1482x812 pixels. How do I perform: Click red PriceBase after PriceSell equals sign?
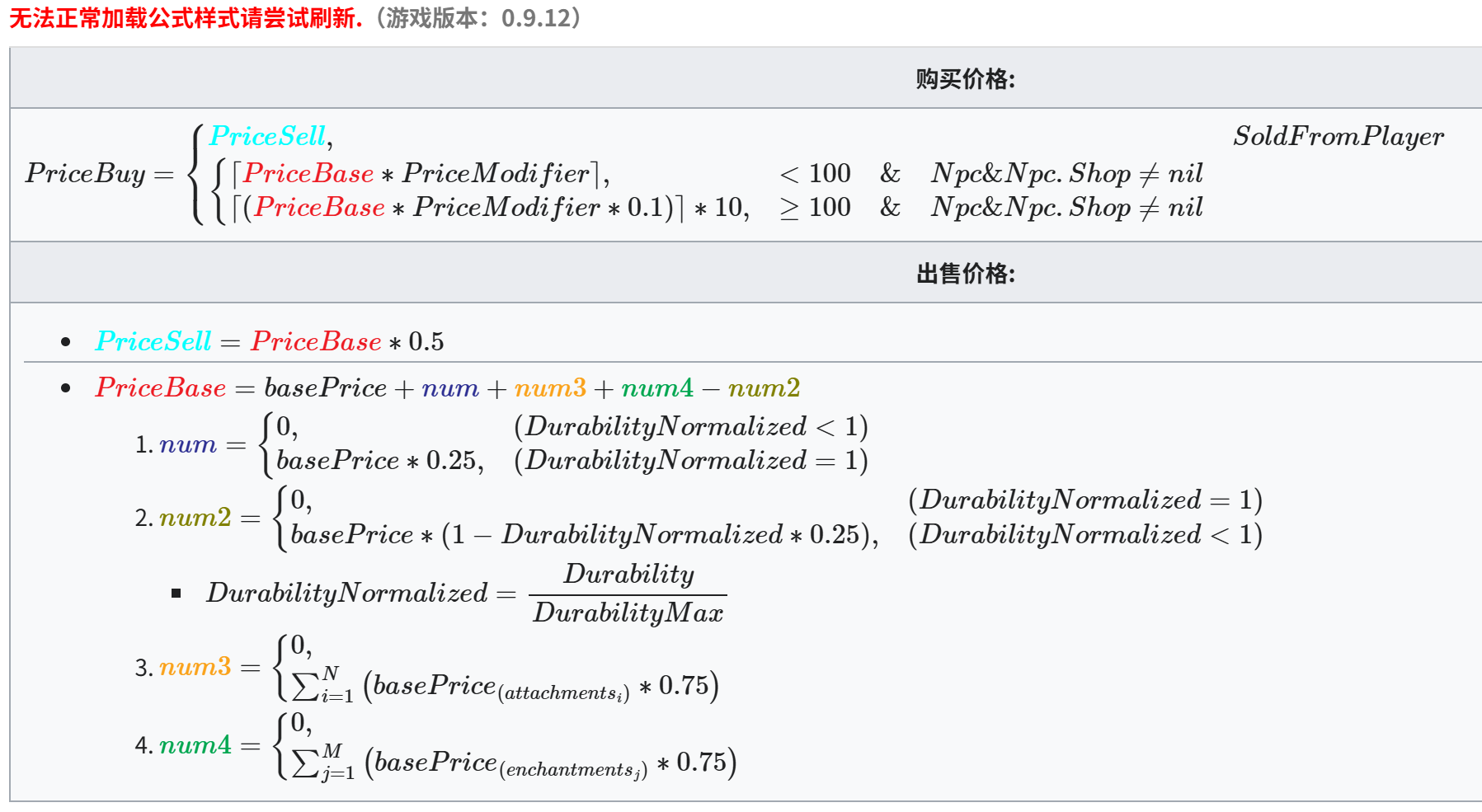tap(316, 341)
